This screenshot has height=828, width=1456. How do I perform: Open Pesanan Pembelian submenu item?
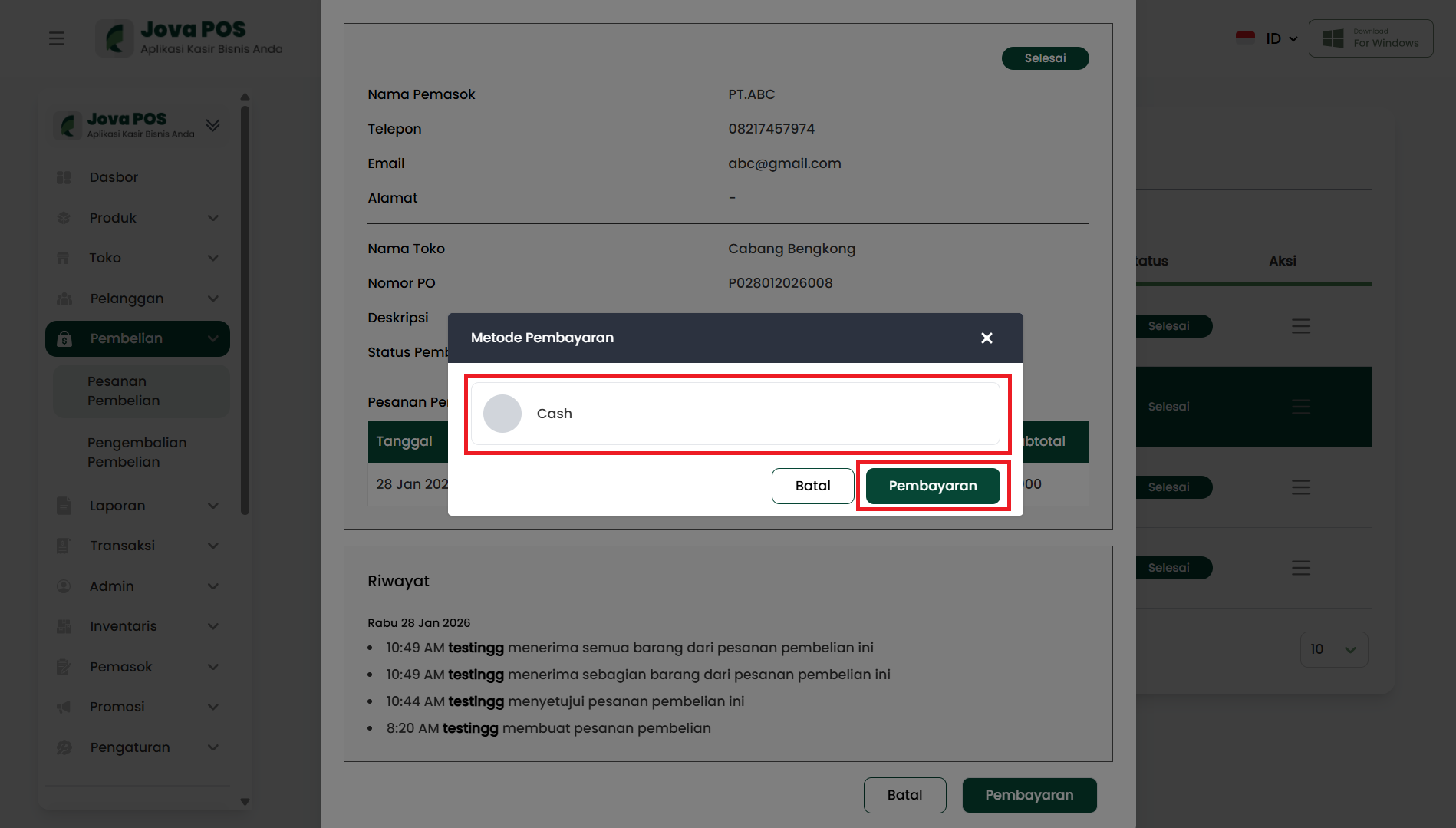tap(124, 391)
